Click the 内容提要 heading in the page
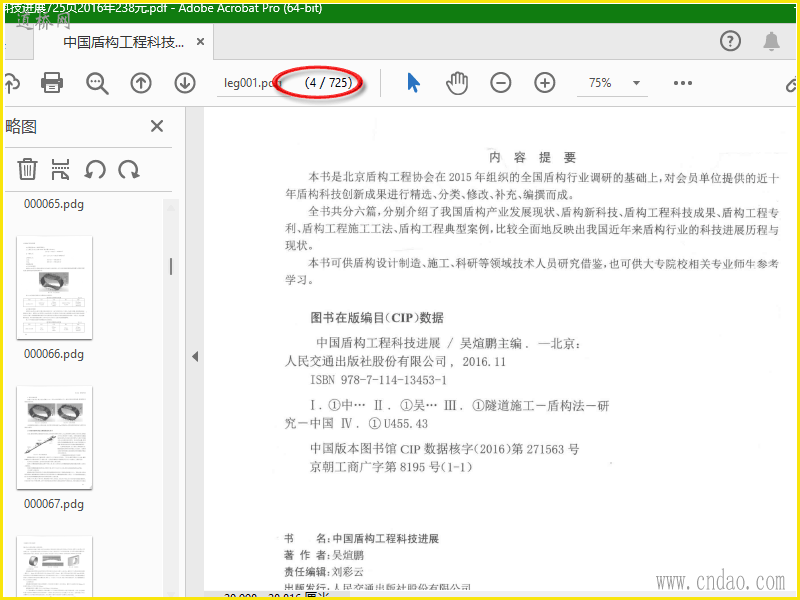800x600 pixels. (x=533, y=157)
